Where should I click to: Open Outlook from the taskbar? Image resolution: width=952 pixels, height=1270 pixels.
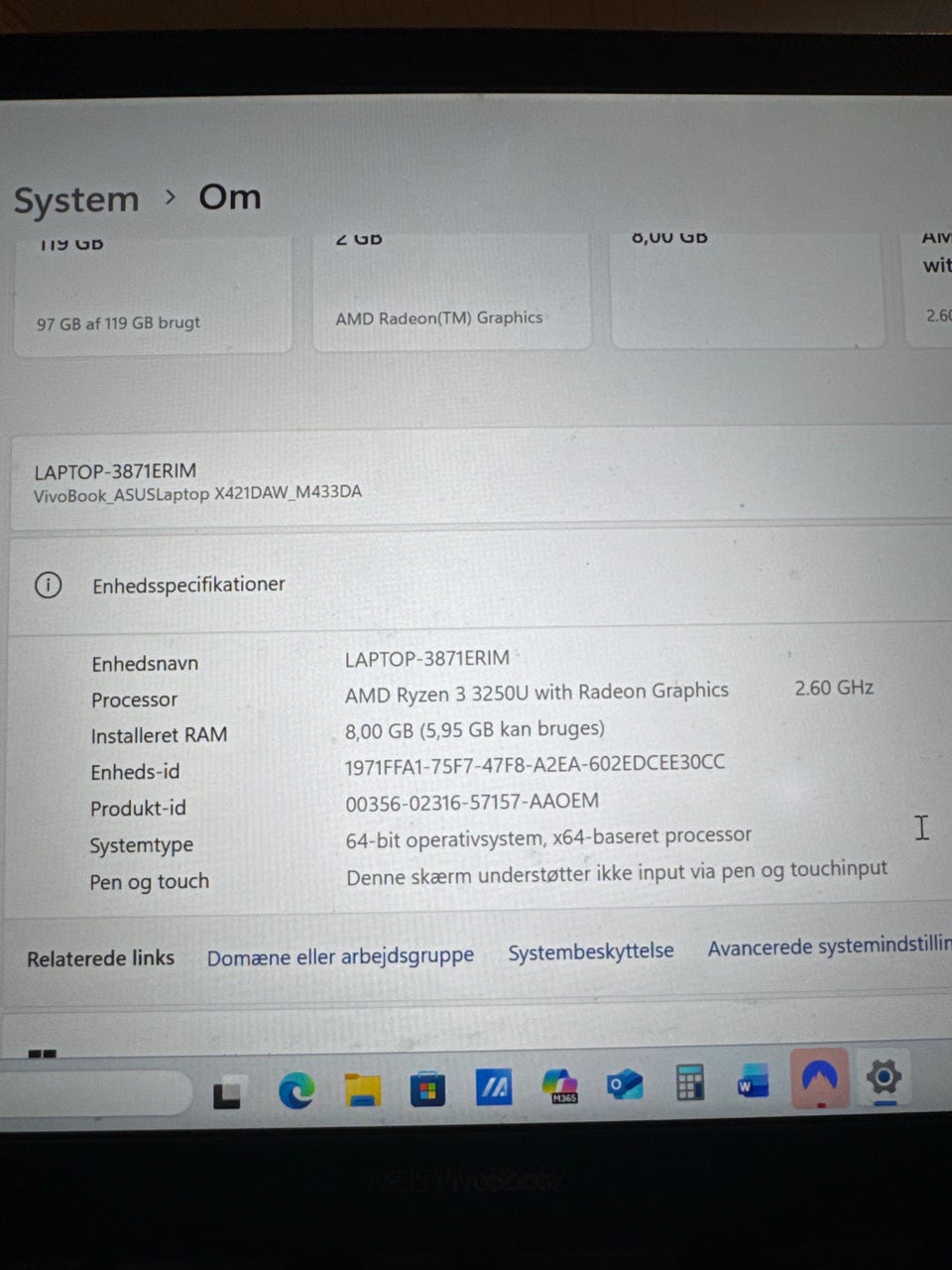pyautogui.click(x=625, y=1085)
